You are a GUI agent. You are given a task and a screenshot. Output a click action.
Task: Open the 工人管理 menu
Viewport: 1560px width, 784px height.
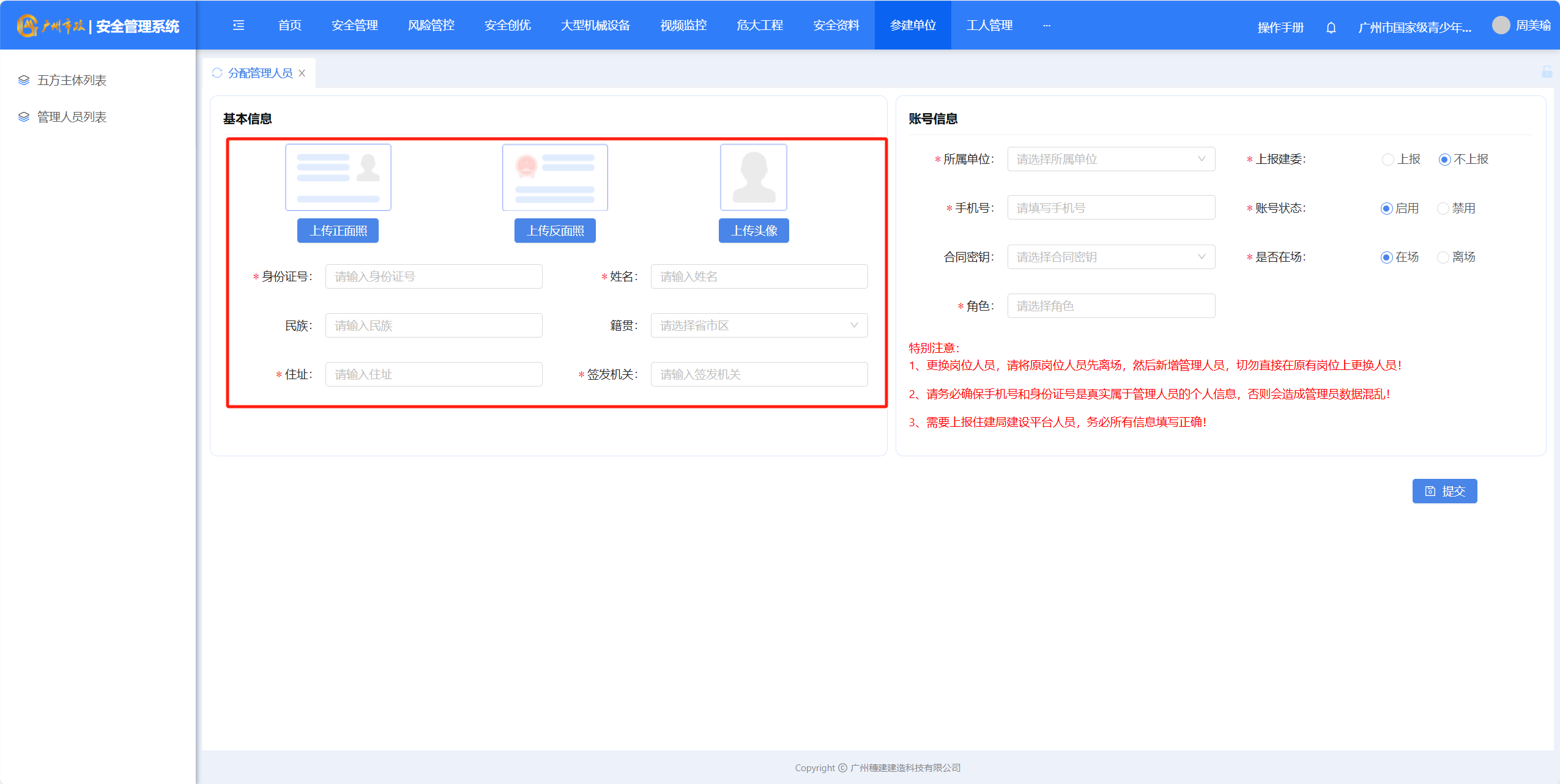989,25
